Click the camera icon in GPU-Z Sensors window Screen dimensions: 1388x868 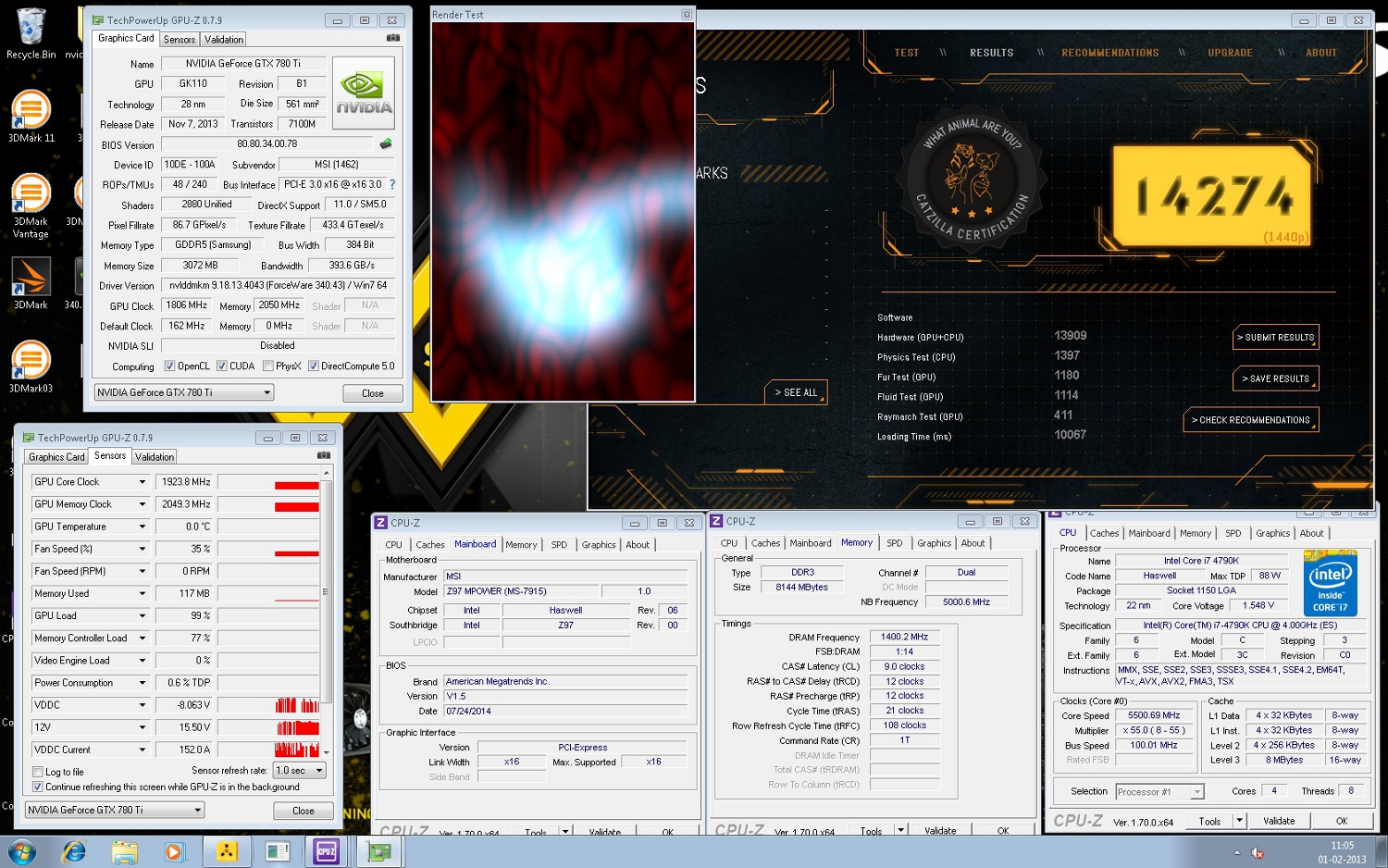pyautogui.click(x=324, y=455)
